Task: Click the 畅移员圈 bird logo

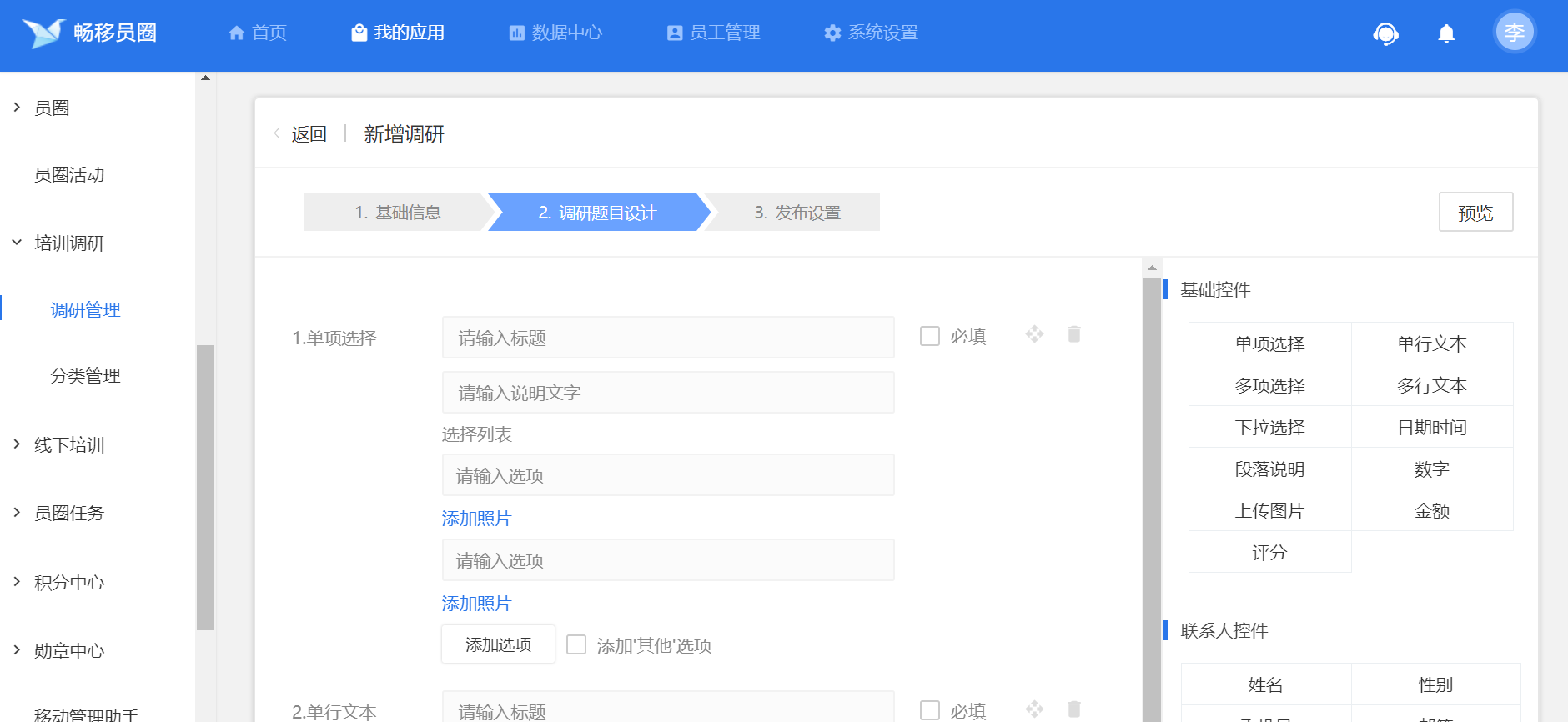Action: (43, 33)
